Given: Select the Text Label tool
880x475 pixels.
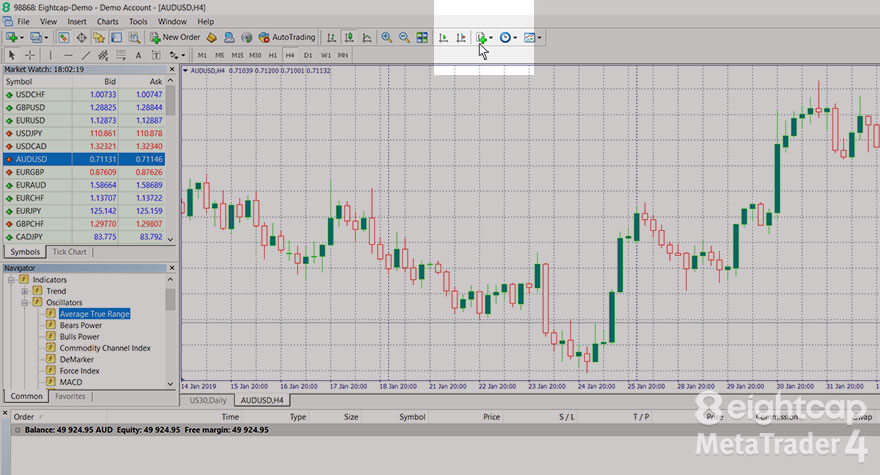Looking at the screenshot, I should tap(156, 55).
